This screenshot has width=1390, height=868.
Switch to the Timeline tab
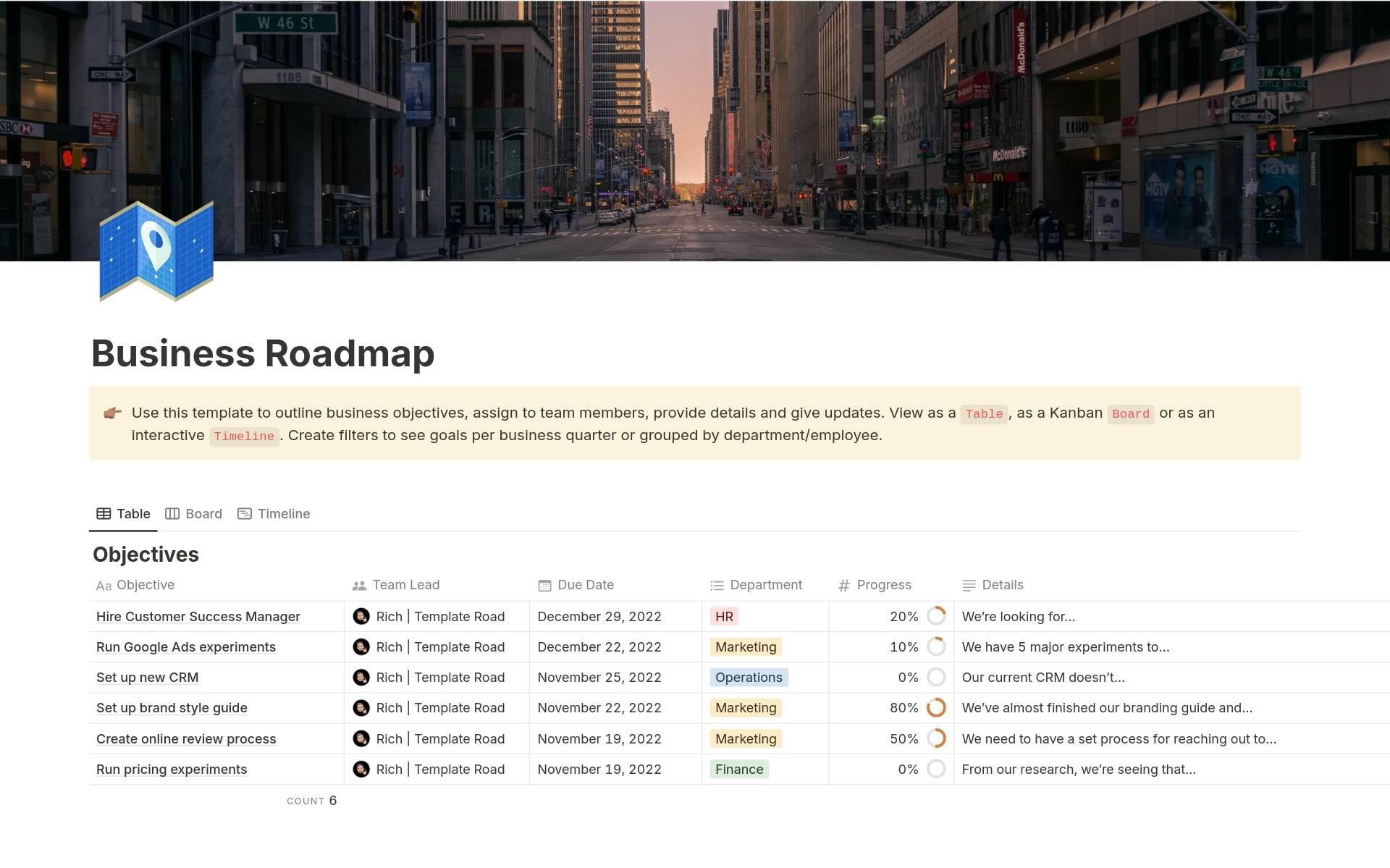[x=284, y=513]
